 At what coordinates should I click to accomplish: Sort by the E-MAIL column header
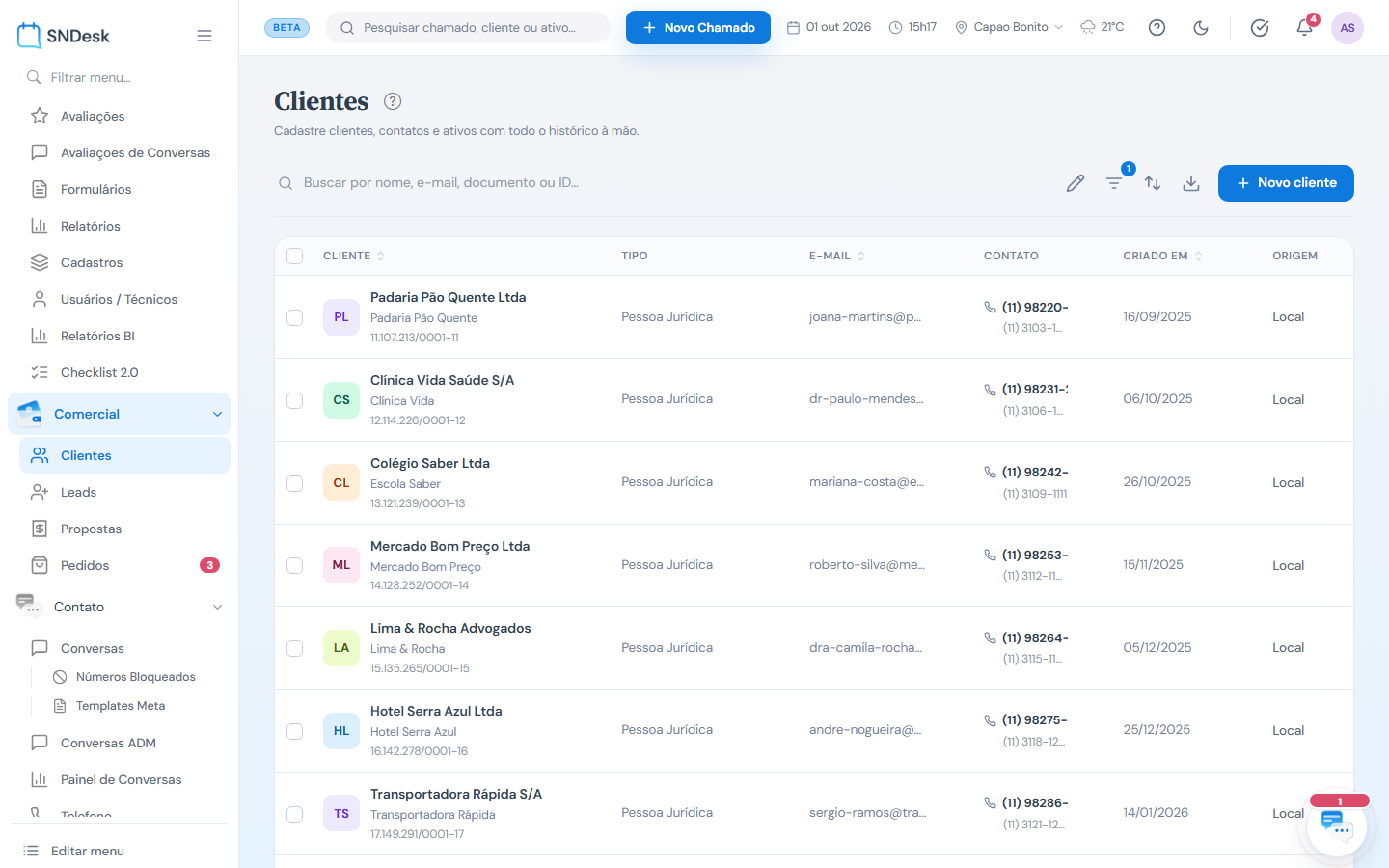837,256
